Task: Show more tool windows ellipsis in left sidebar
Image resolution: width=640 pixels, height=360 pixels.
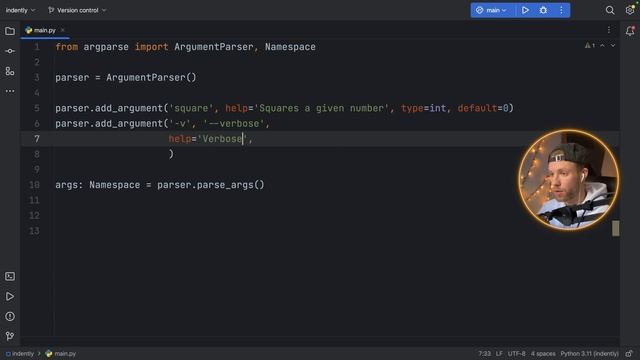Action: click(x=10, y=91)
